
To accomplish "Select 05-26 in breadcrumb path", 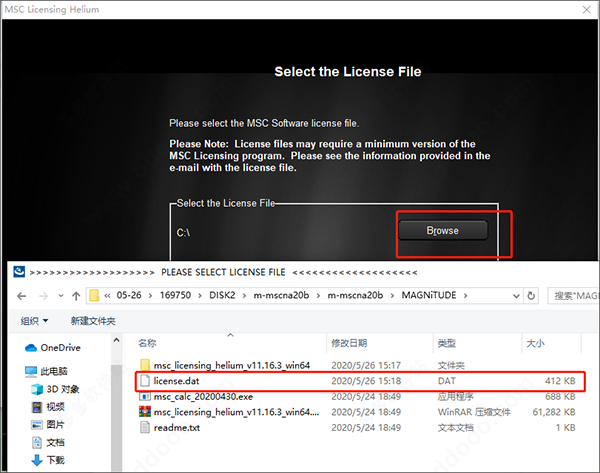I will (129, 295).
